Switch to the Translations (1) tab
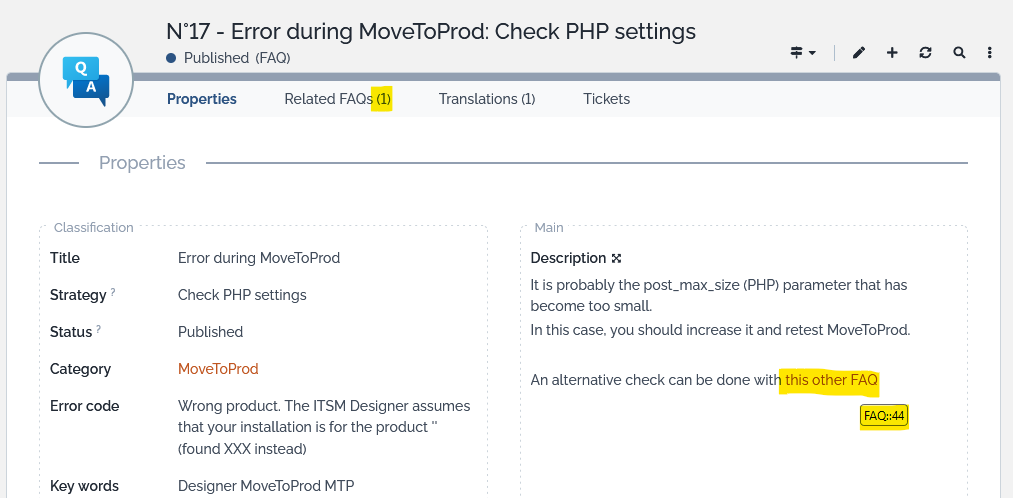The width and height of the screenshot is (1013, 498). pyautogui.click(x=487, y=99)
